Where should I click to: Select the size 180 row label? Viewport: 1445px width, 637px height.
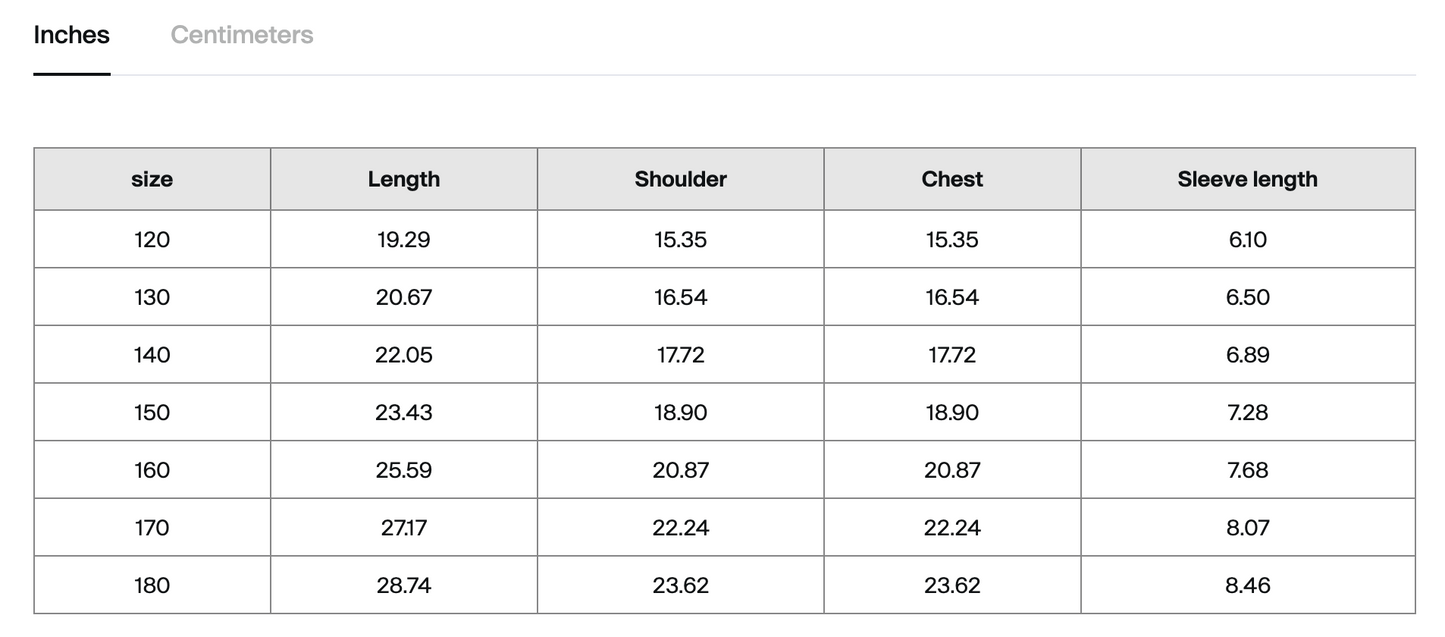tap(152, 585)
